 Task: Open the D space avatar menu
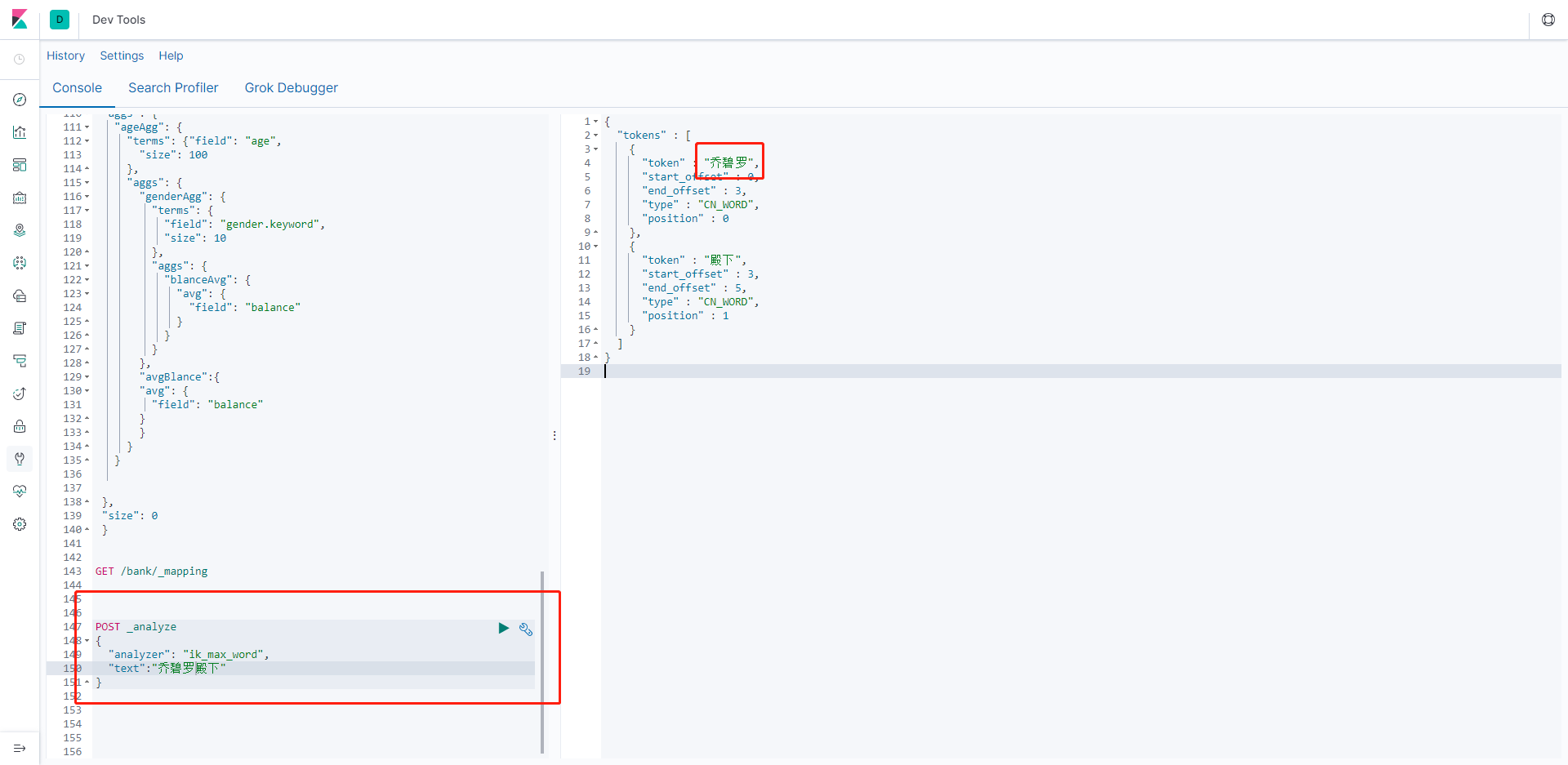point(60,20)
